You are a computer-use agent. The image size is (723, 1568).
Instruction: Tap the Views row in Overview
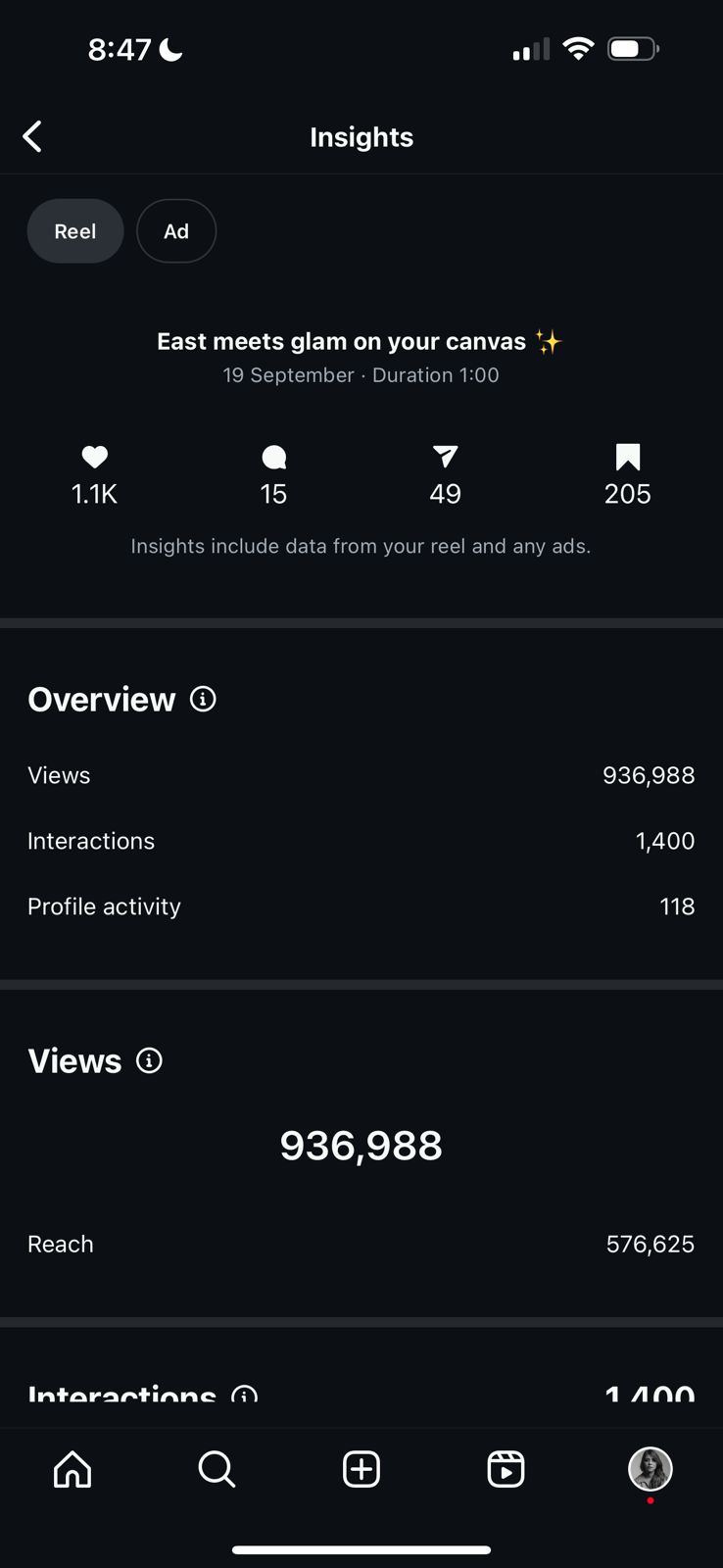(361, 775)
